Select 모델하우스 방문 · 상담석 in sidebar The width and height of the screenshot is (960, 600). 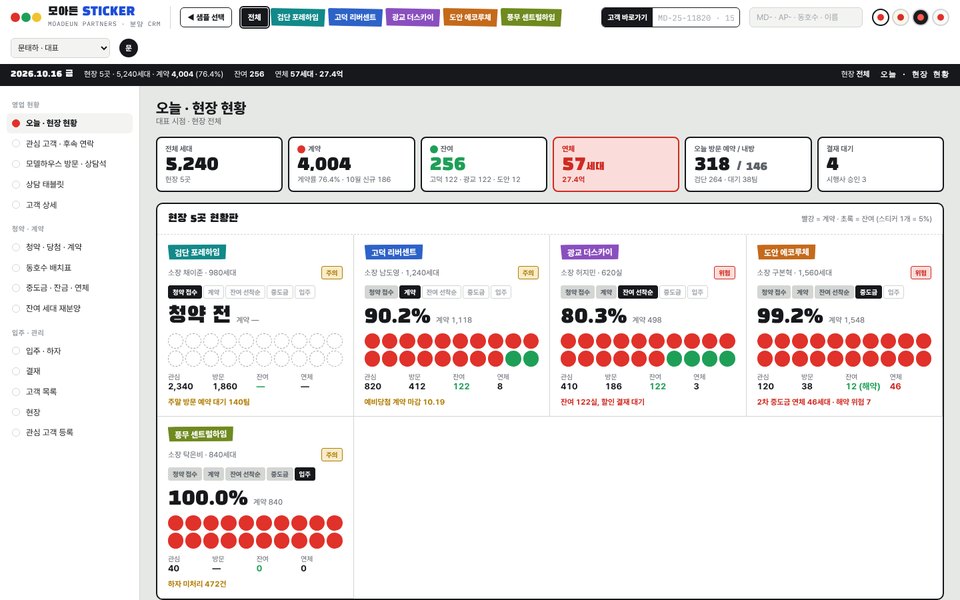(x=70, y=163)
